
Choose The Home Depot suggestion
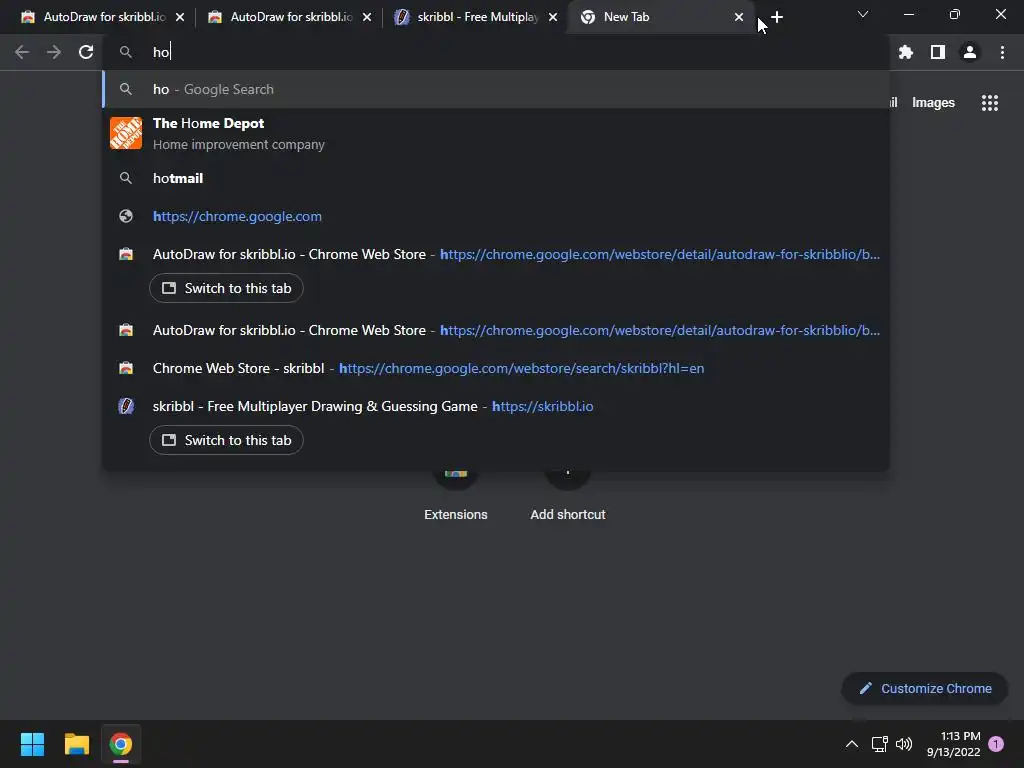(x=496, y=133)
